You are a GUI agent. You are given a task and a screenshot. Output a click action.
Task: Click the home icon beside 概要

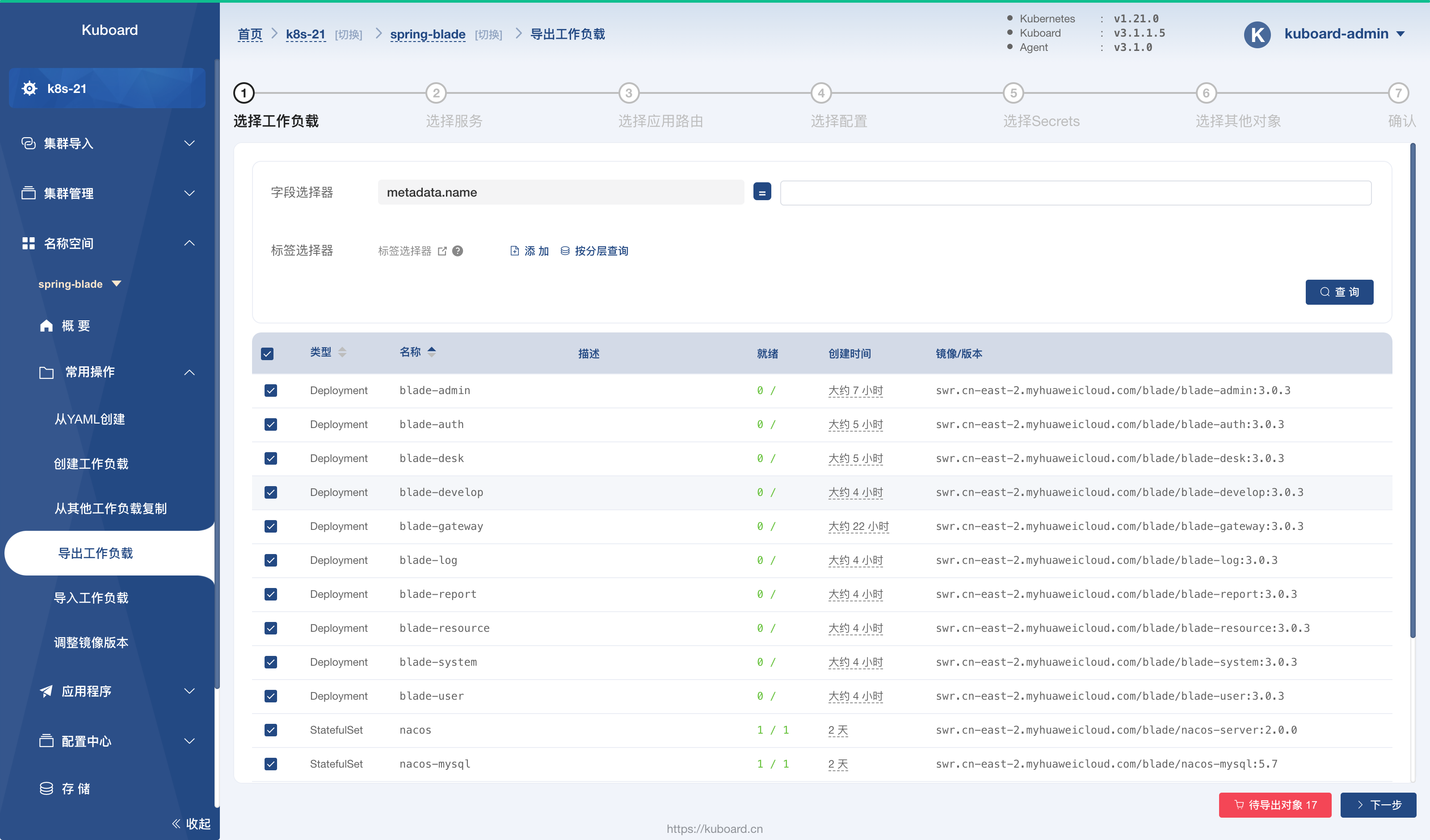click(46, 325)
